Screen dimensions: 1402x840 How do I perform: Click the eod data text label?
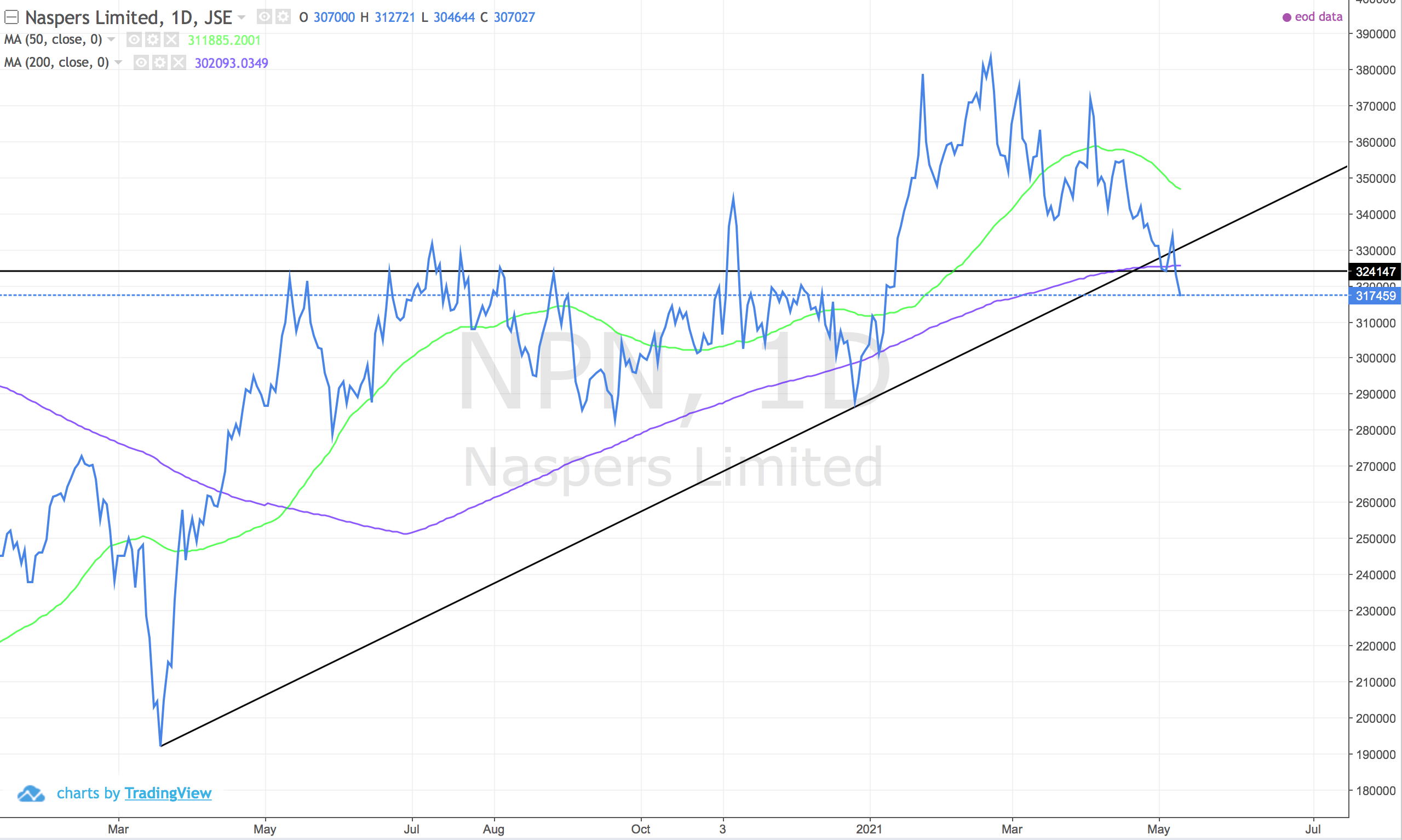pos(1319,17)
